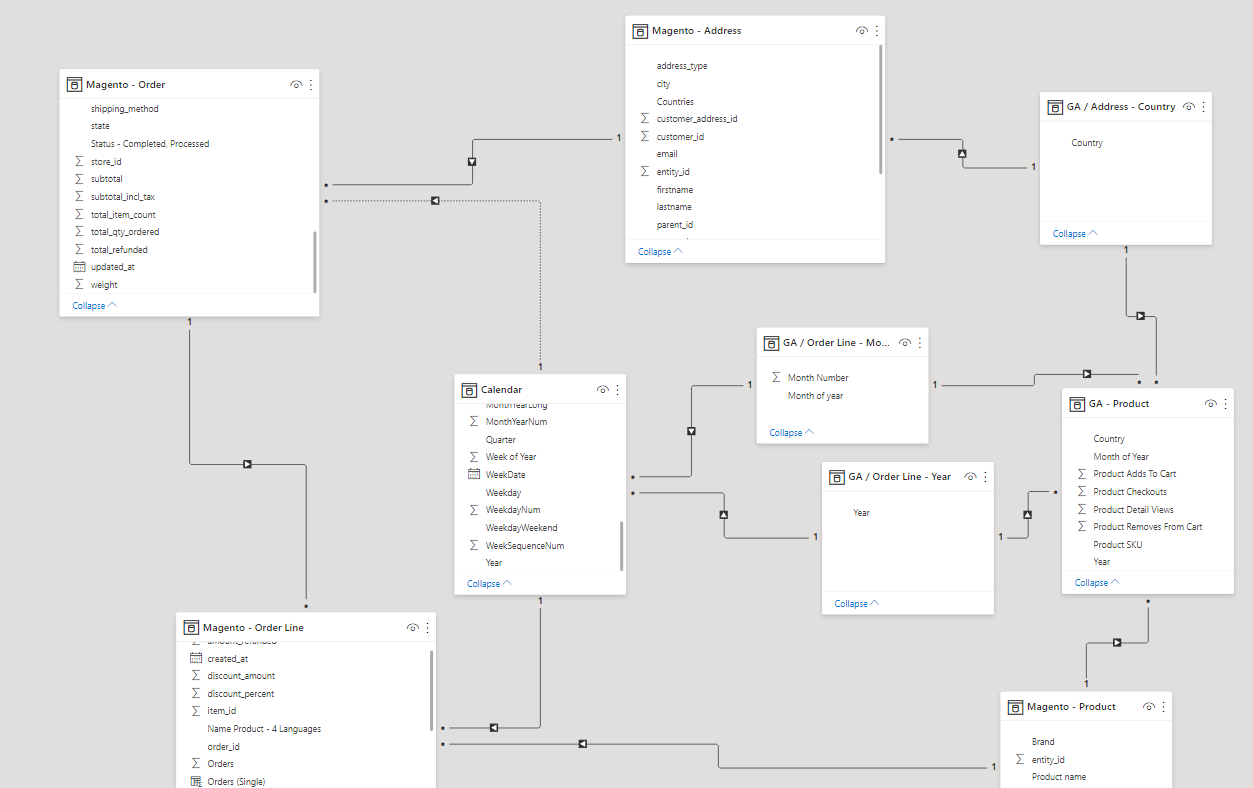Click relationship arrow between Order and Order Line
The image size is (1253, 788).
(247, 464)
